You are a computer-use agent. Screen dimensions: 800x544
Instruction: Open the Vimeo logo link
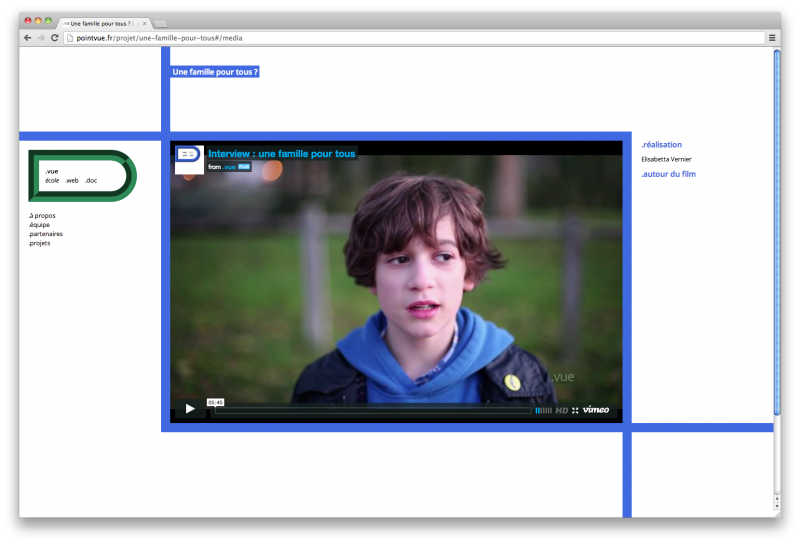596,410
